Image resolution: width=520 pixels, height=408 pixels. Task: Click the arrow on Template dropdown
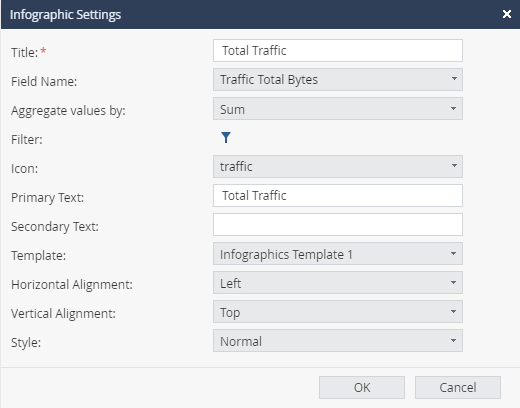point(453,254)
